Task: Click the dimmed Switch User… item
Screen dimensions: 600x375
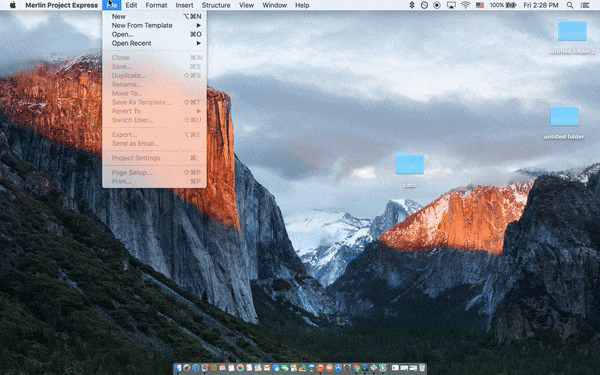Action: [155, 120]
